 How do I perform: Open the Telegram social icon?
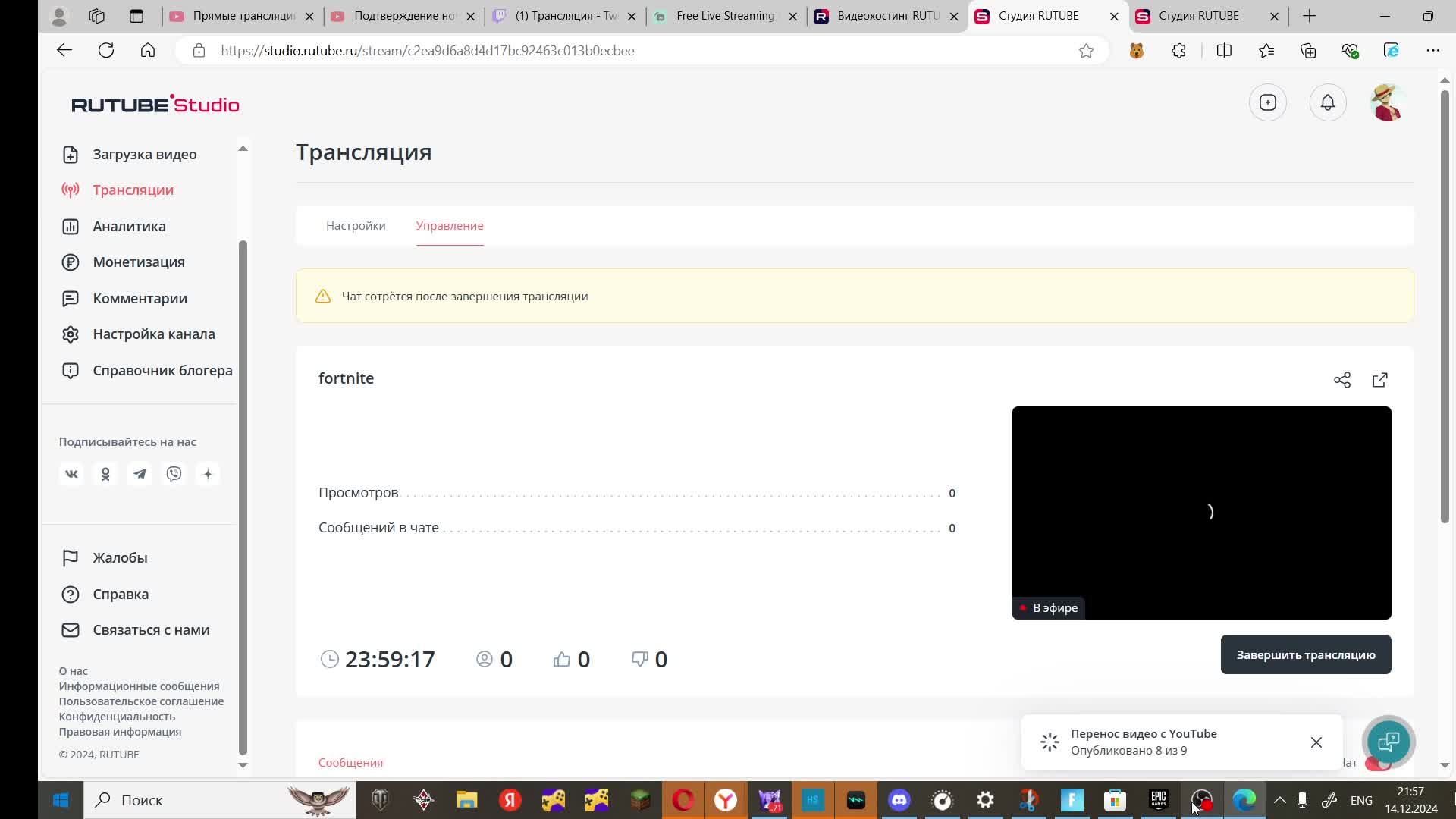tap(140, 474)
